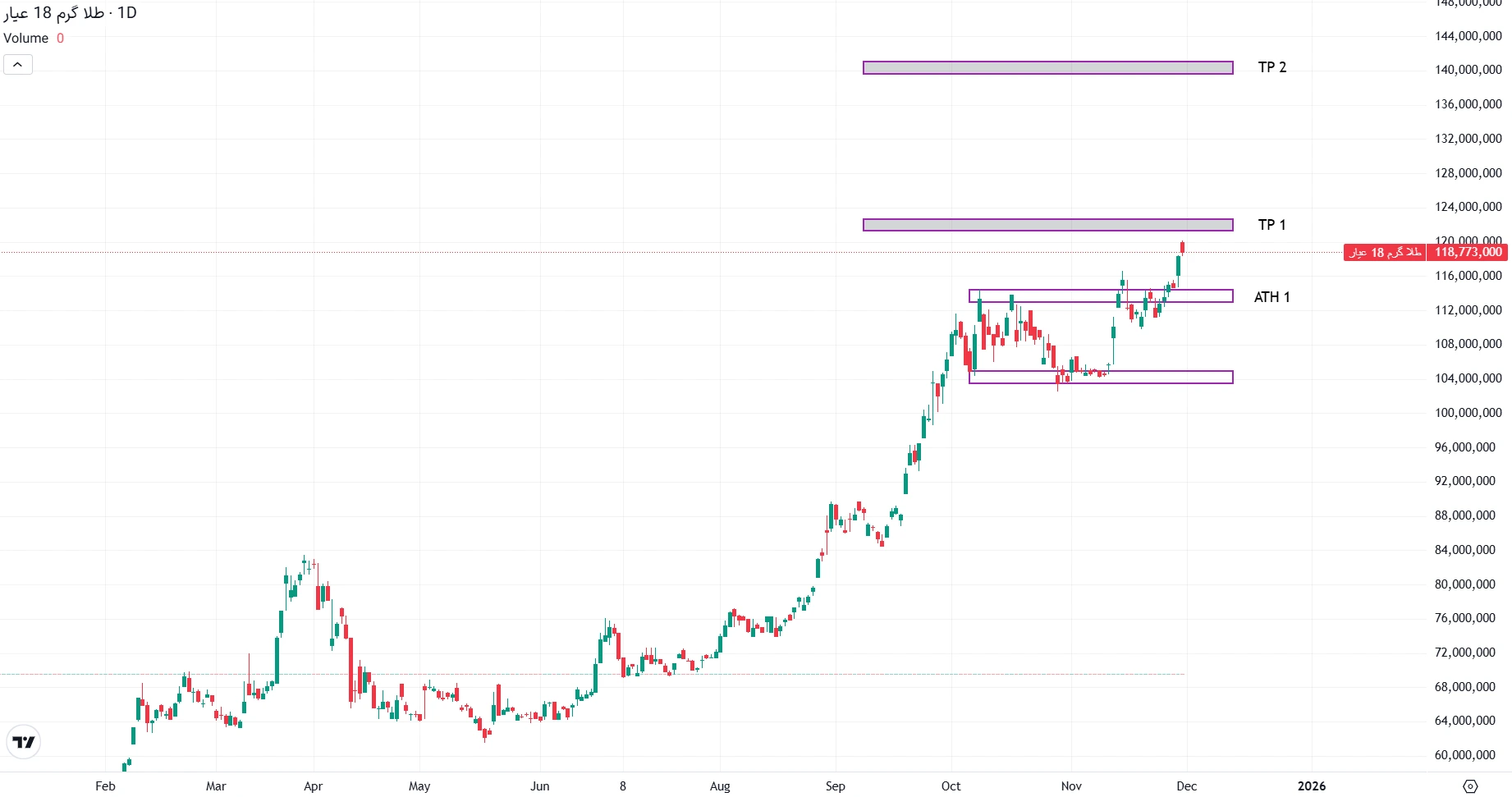This screenshot has height=797, width=1512.
Task: Click the Volume value 0 in legend
Action: coord(60,39)
